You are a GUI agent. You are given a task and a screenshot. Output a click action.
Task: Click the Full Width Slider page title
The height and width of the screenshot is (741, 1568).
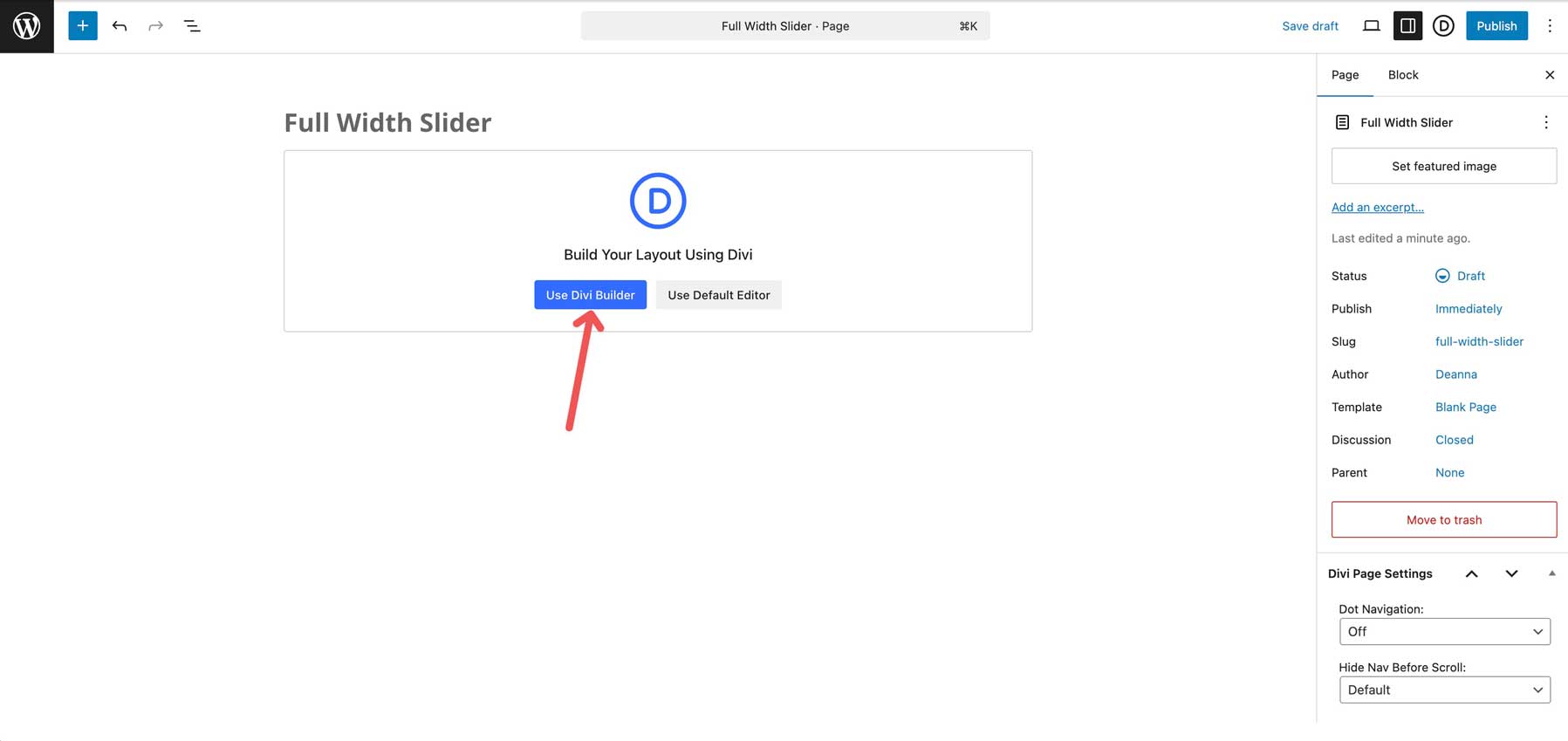pos(387,122)
